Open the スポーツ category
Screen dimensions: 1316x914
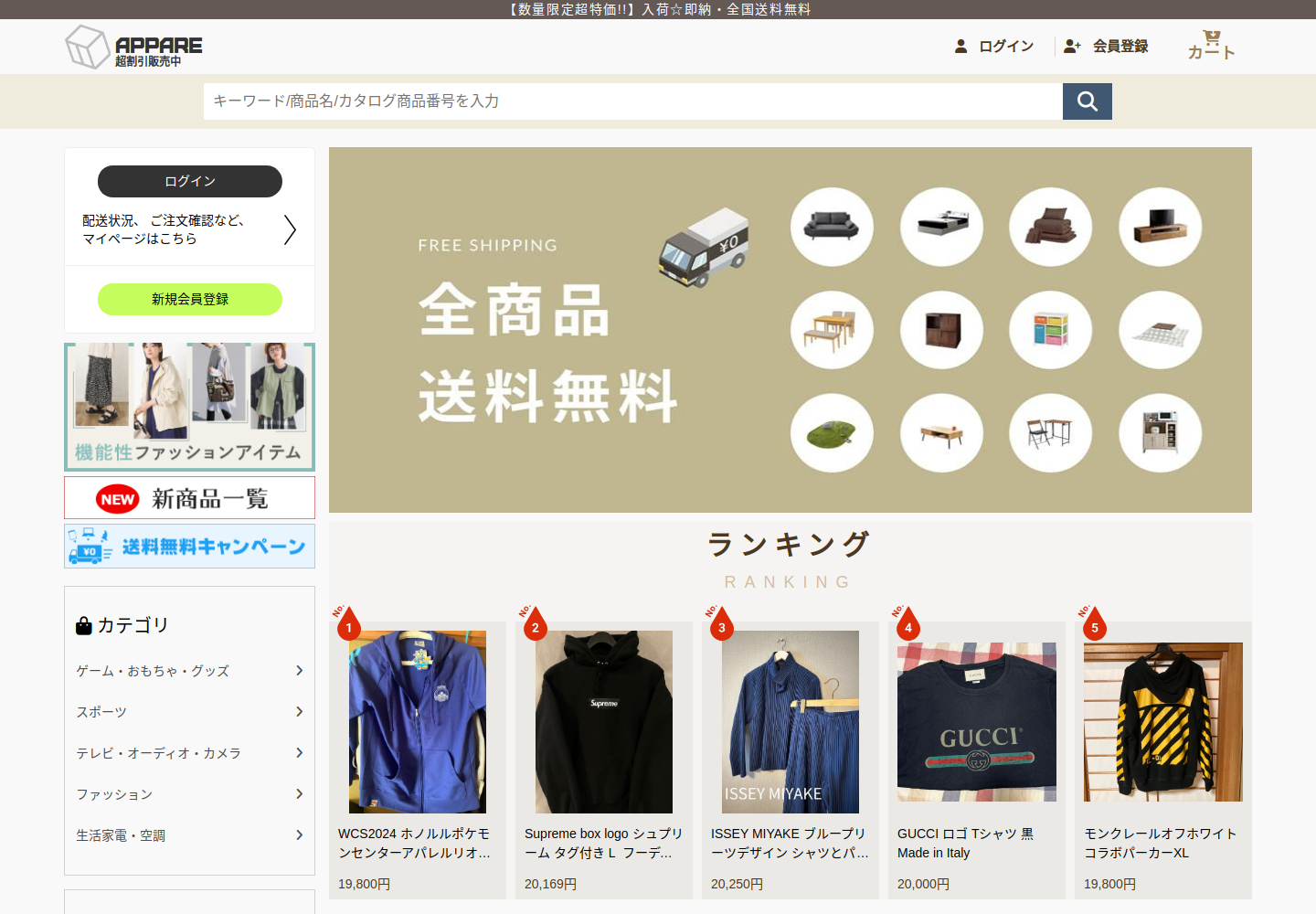[x=101, y=712]
